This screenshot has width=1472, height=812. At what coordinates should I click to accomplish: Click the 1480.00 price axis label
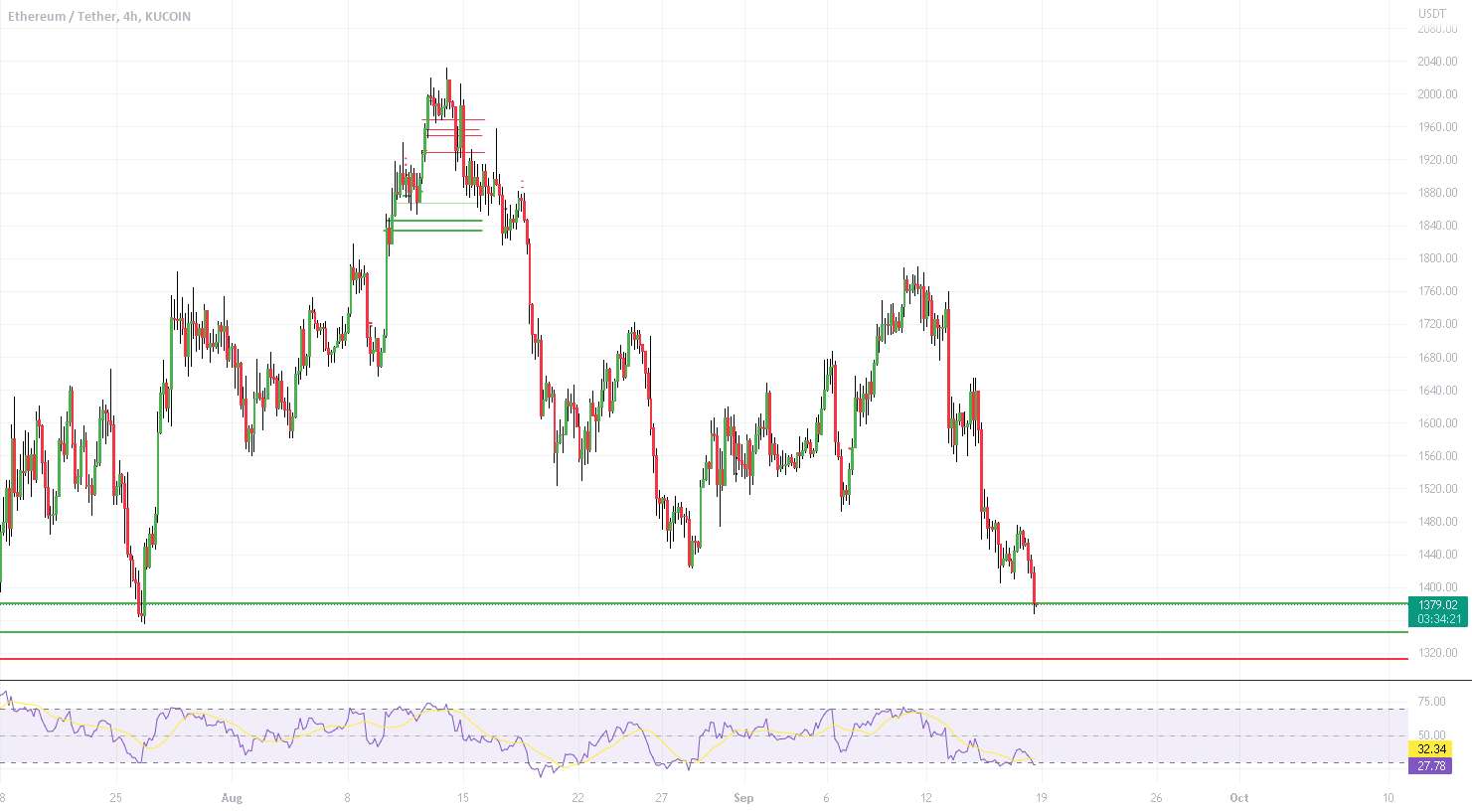pyautogui.click(x=1437, y=522)
